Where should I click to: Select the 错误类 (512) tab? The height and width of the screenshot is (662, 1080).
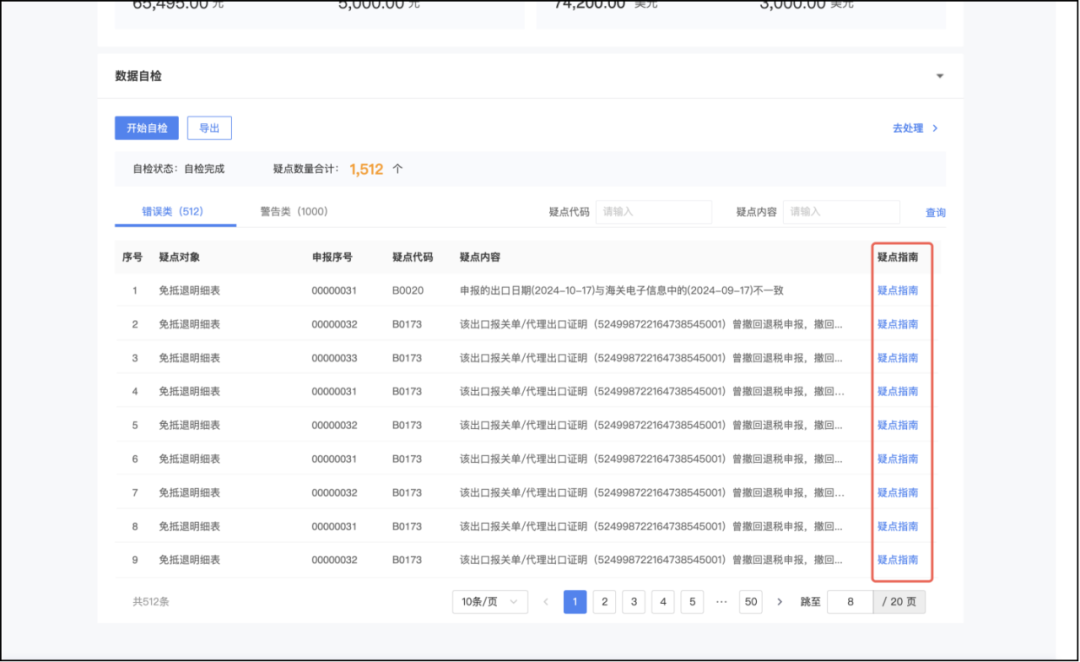tap(172, 211)
